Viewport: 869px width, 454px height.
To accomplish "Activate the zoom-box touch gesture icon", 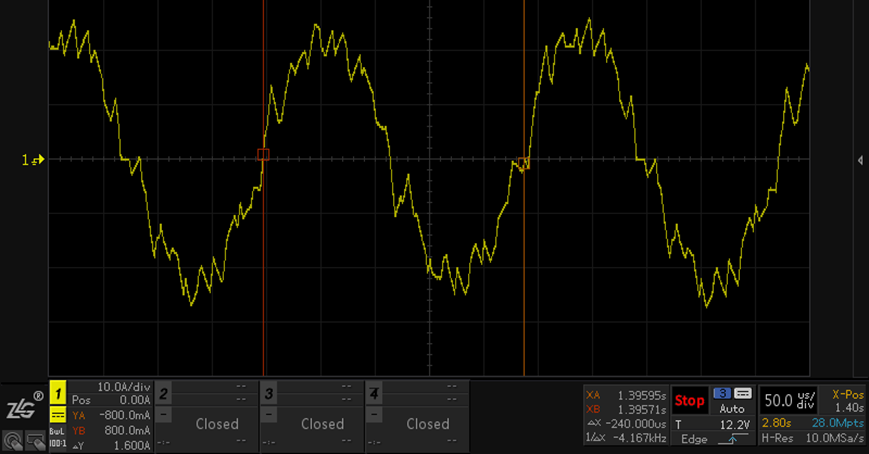I will [35, 441].
